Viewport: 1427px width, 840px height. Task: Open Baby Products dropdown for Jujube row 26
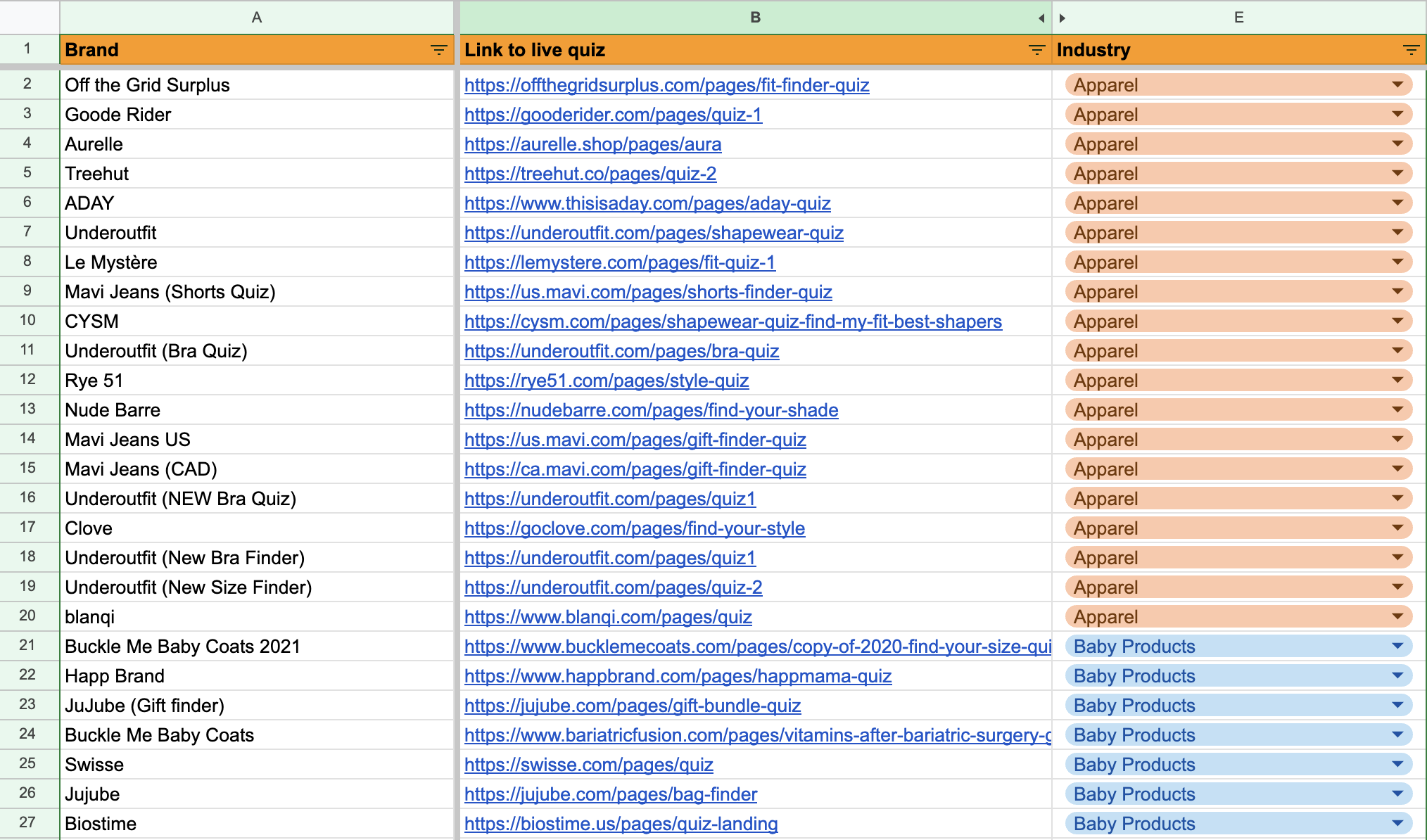point(1397,794)
